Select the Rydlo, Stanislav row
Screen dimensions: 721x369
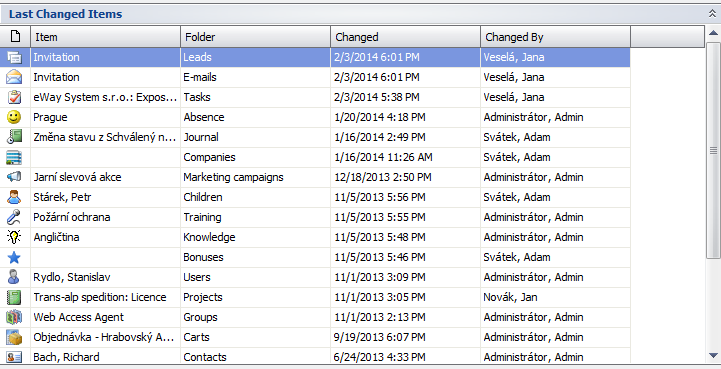315,277
